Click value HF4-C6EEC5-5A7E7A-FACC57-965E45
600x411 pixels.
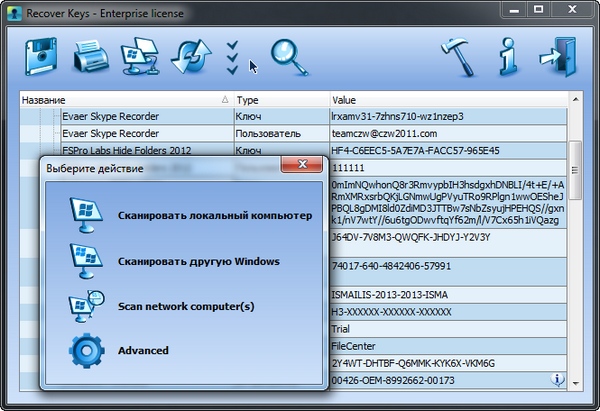click(415, 151)
